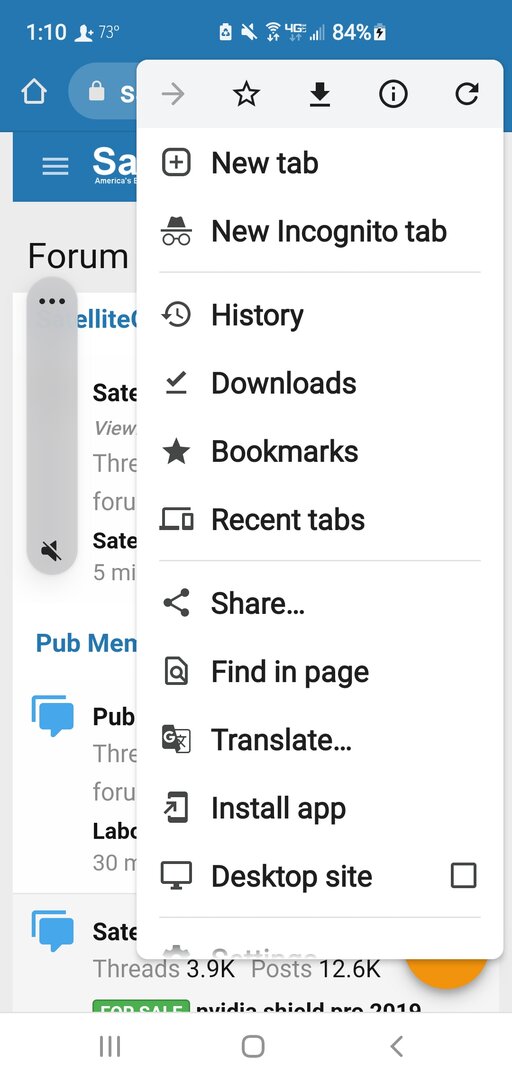
Task: Choose Find in page
Action: pyautogui.click(x=320, y=672)
